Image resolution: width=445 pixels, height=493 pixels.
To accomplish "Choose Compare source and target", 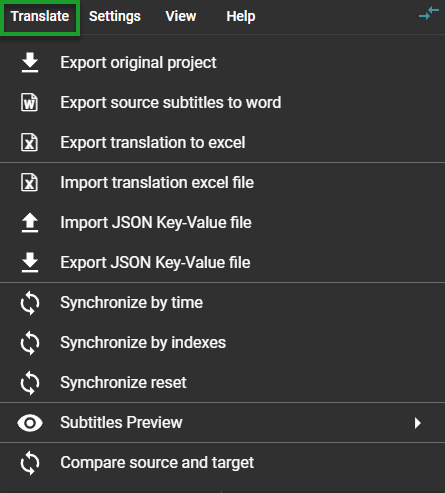I will pos(222,463).
